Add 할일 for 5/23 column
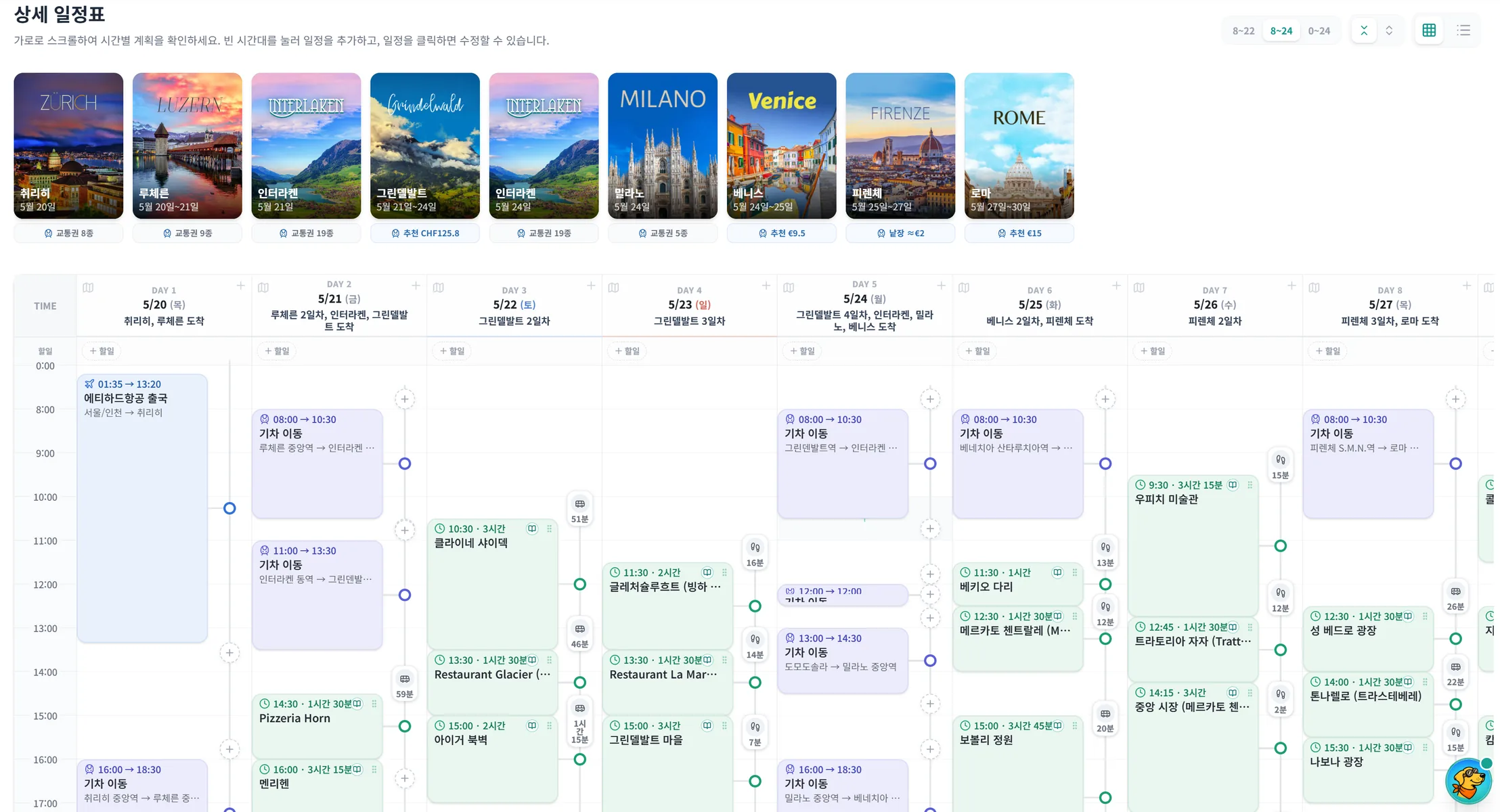This screenshot has width=1500, height=812. 627,351
